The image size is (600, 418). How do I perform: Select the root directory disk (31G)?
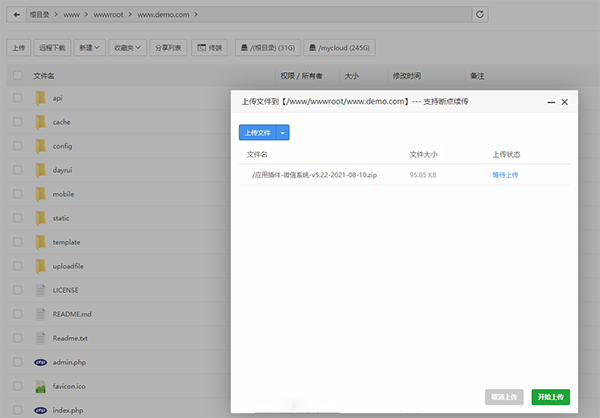click(268, 47)
